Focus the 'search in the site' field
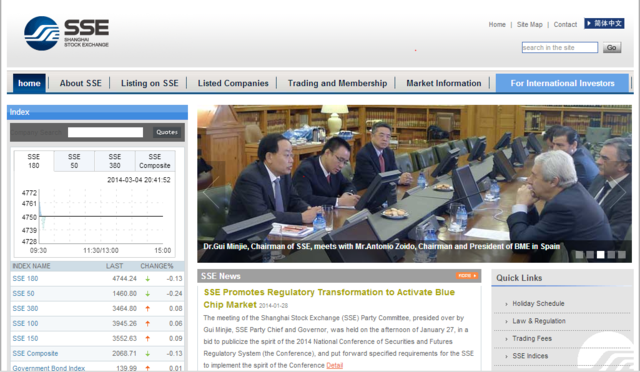 (560, 47)
